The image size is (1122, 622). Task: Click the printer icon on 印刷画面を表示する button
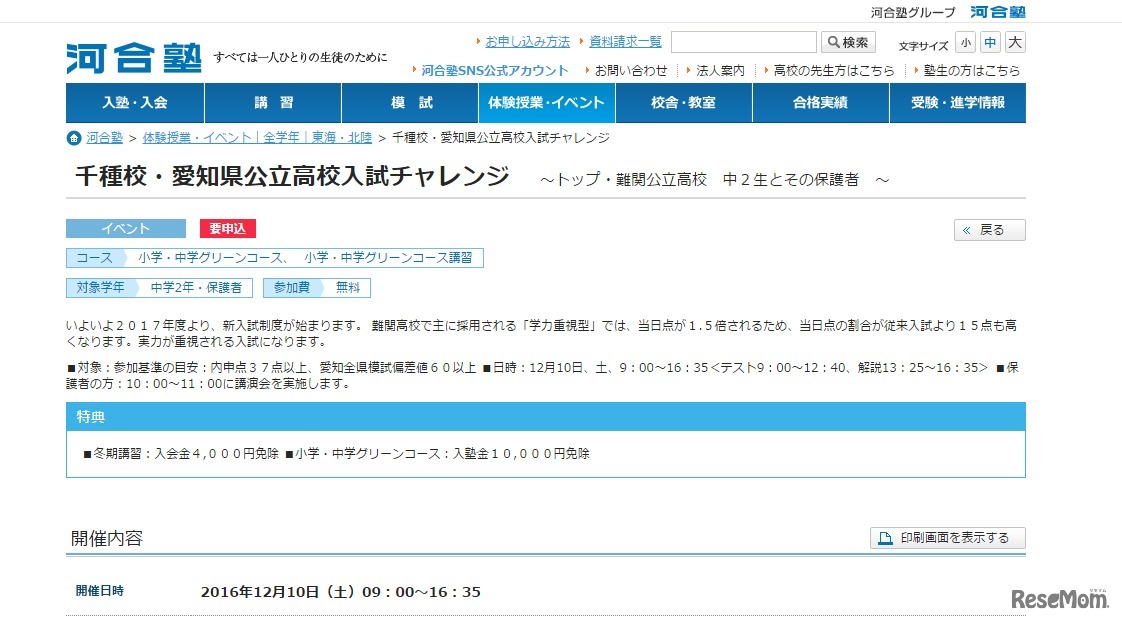point(884,538)
